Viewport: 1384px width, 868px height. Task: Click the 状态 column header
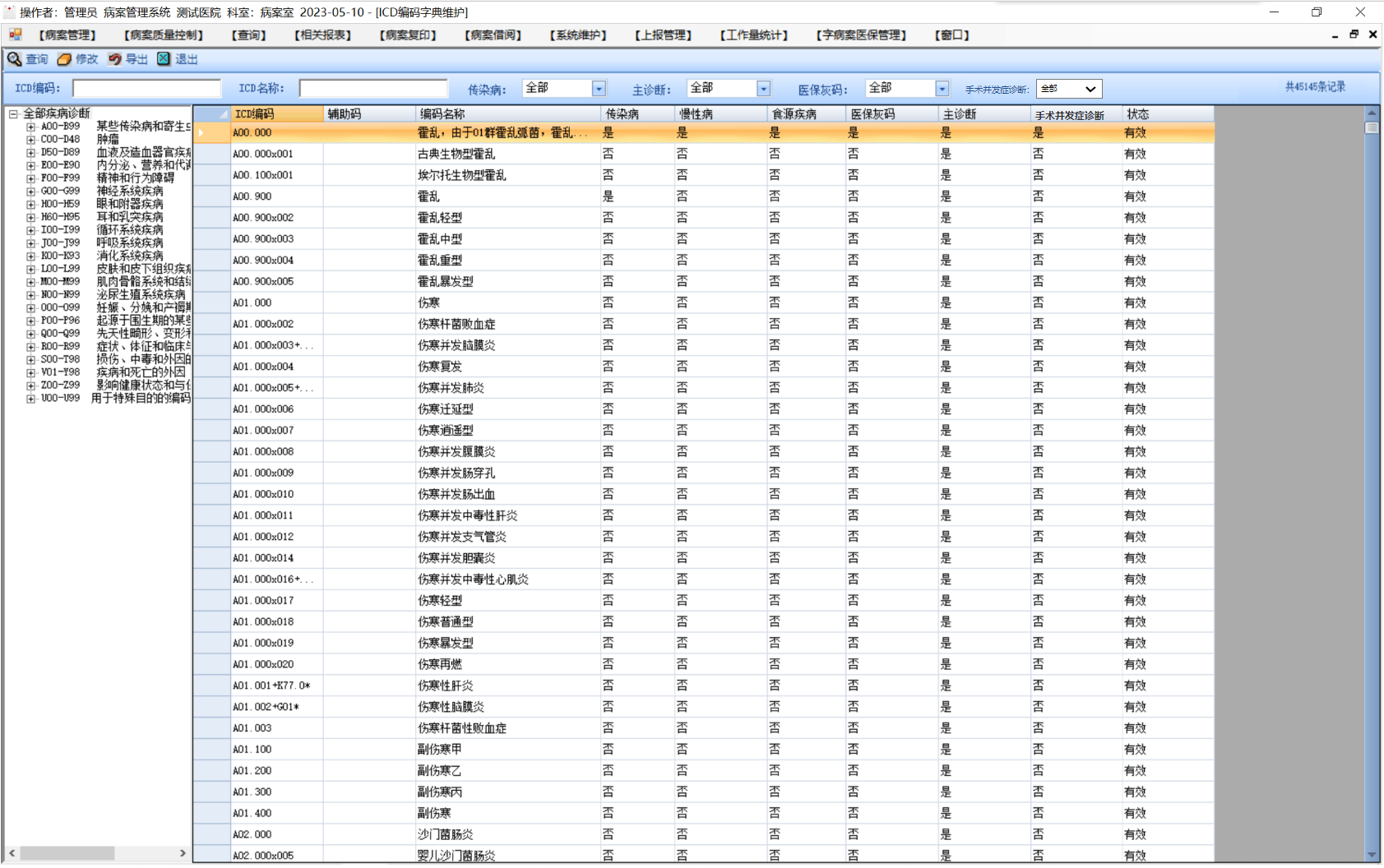1169,114
